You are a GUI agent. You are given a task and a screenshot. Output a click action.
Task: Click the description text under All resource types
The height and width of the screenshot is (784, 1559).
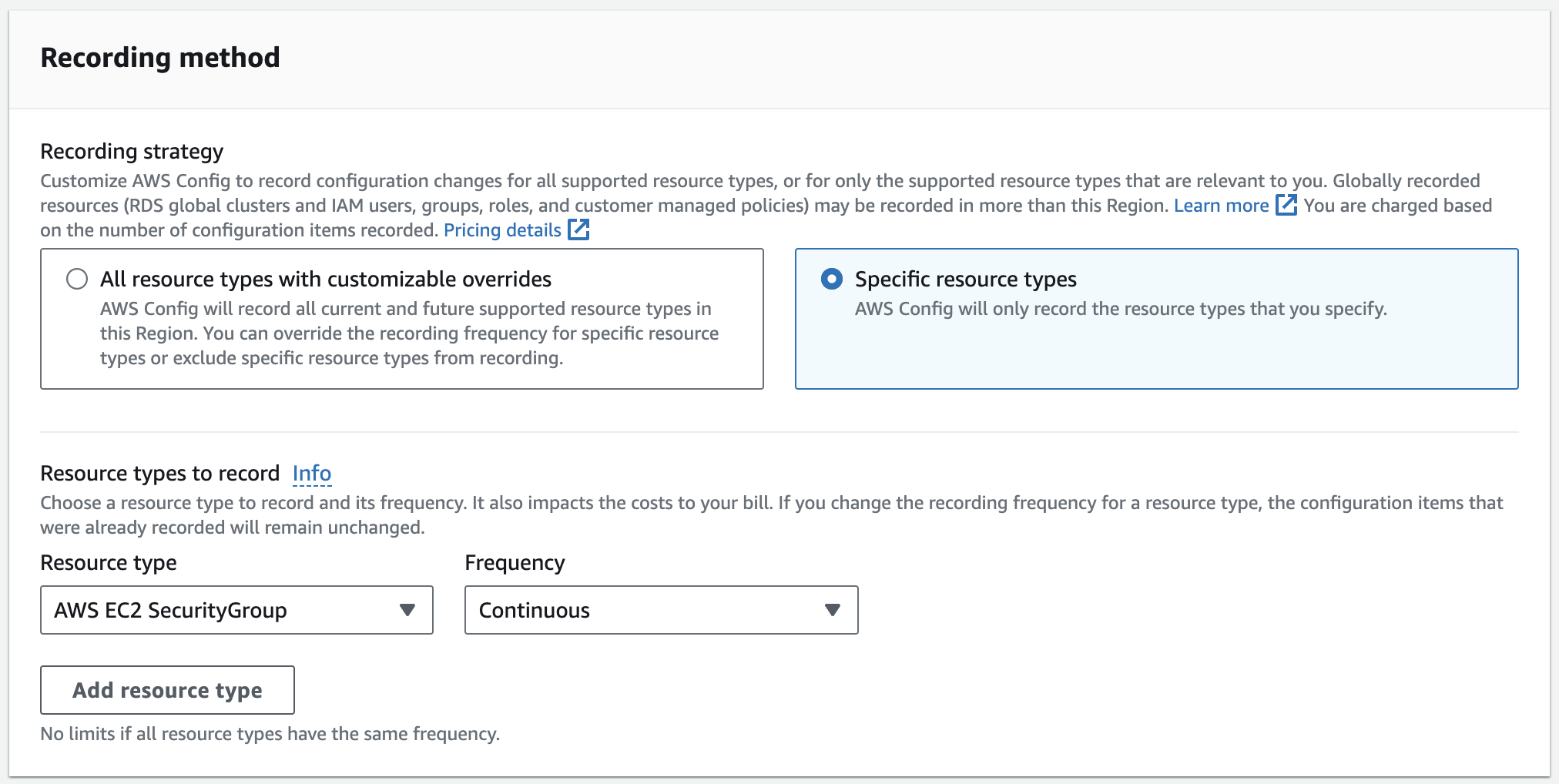point(408,333)
